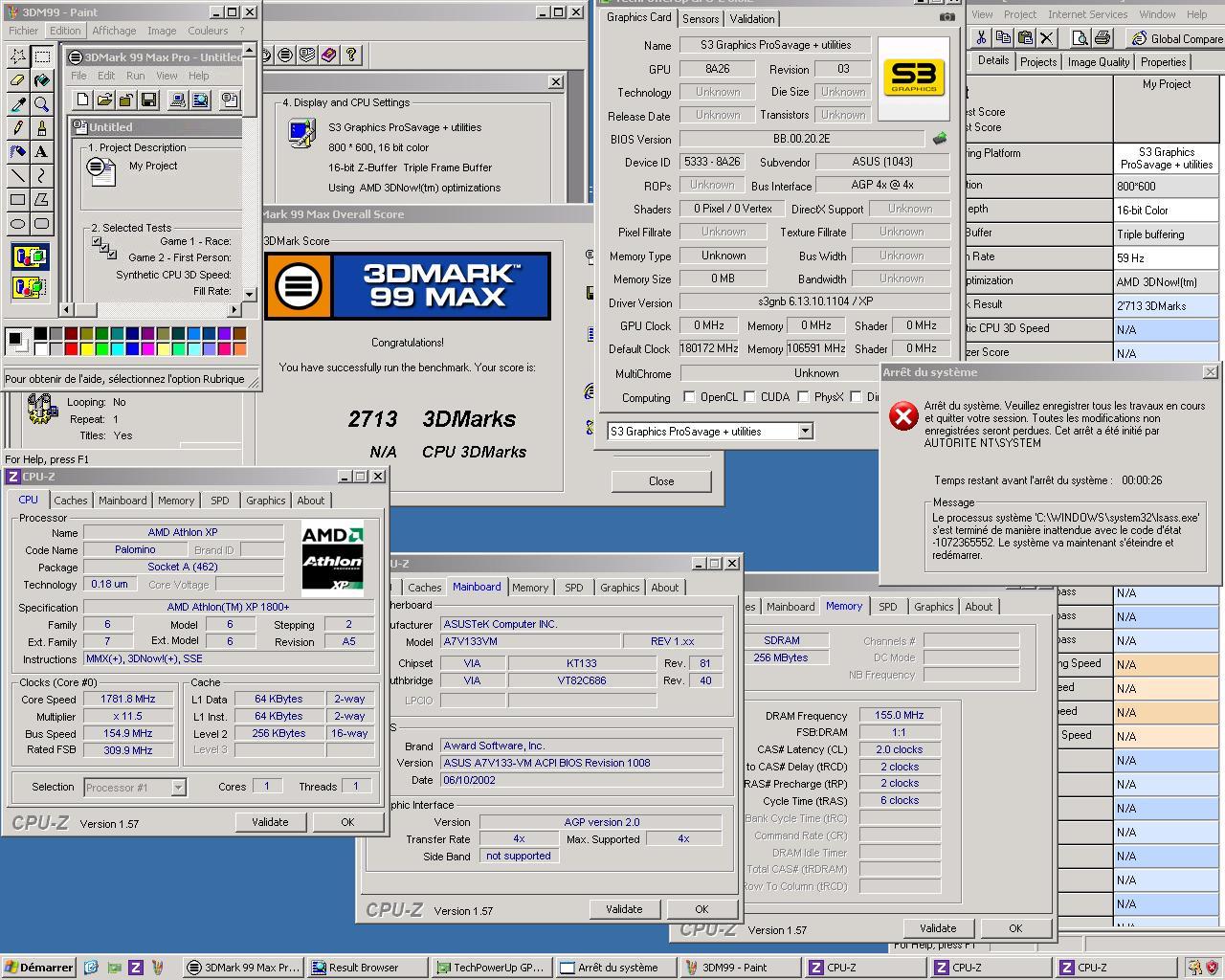Screen dimensions: 1225x980
Task: Click Paint canvas vertical scrollbar down arrow
Action: (x=250, y=295)
